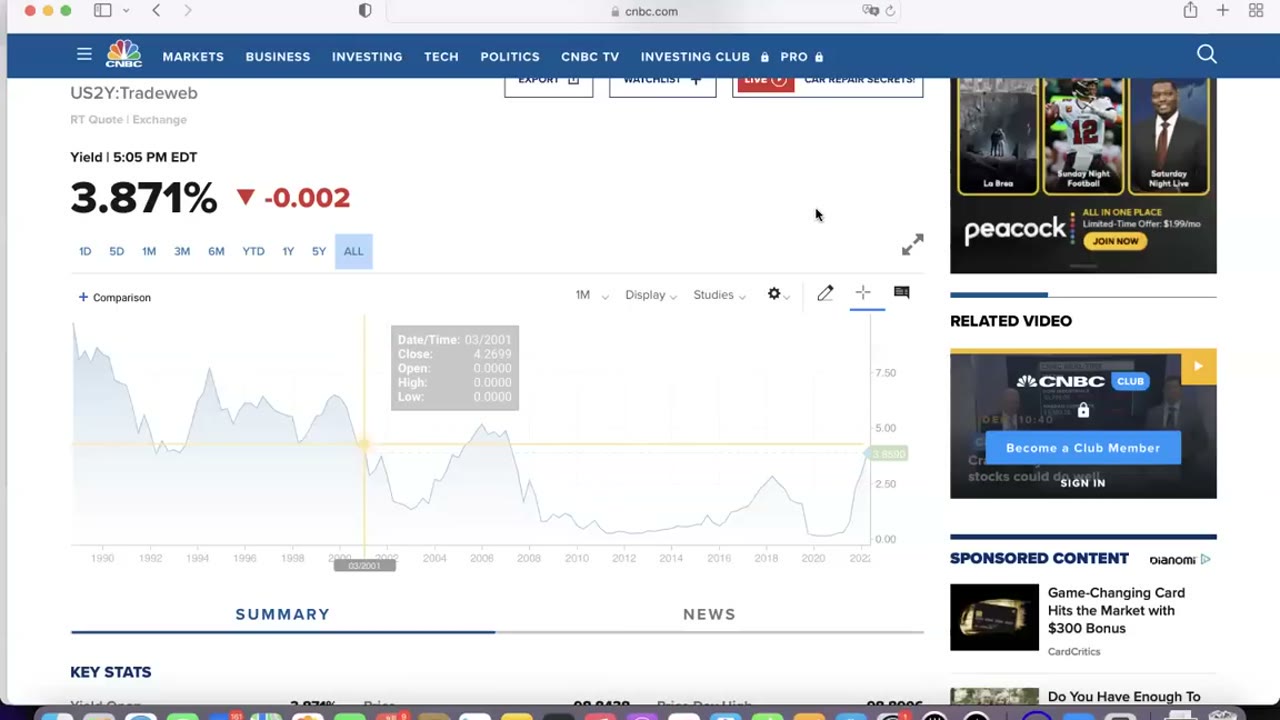Image resolution: width=1280 pixels, height=720 pixels.
Task: Open a new Safari tab
Action: [1223, 10]
